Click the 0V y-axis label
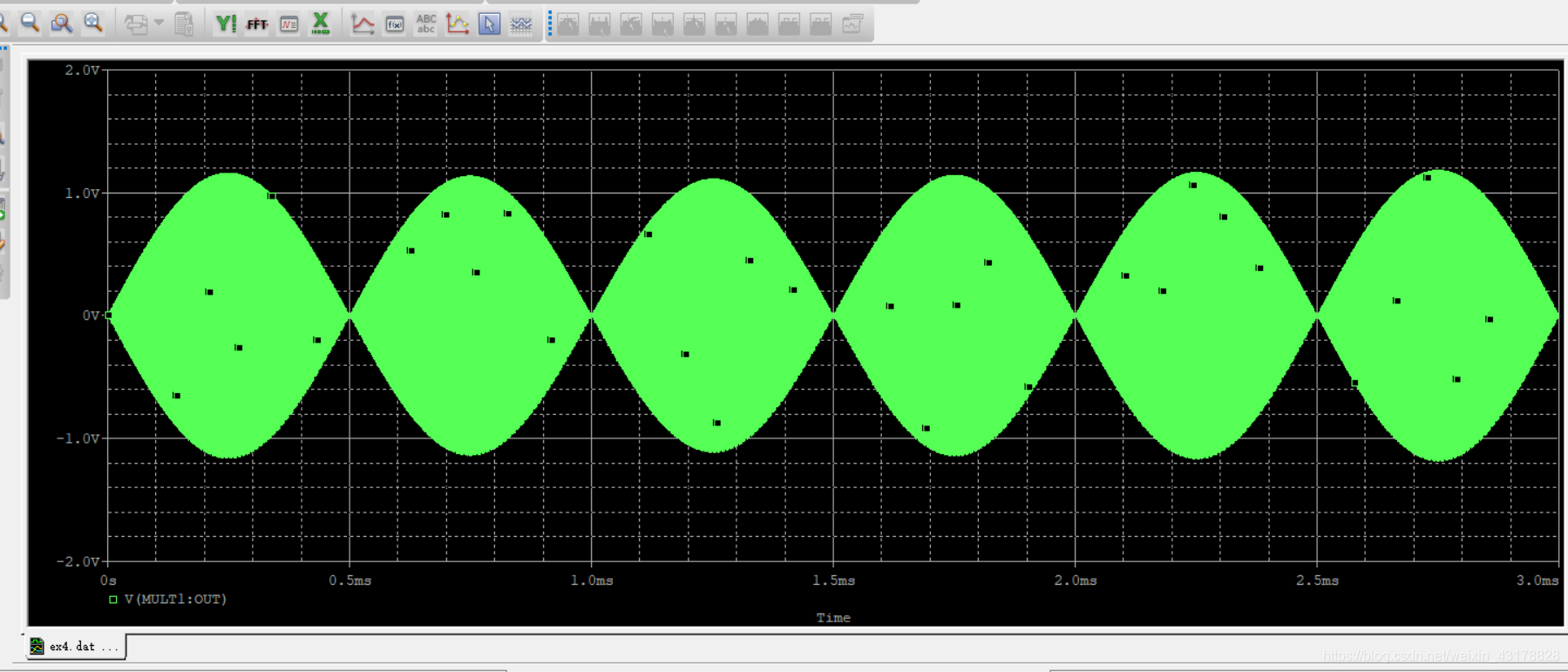Image resolution: width=1568 pixels, height=672 pixels. point(91,315)
